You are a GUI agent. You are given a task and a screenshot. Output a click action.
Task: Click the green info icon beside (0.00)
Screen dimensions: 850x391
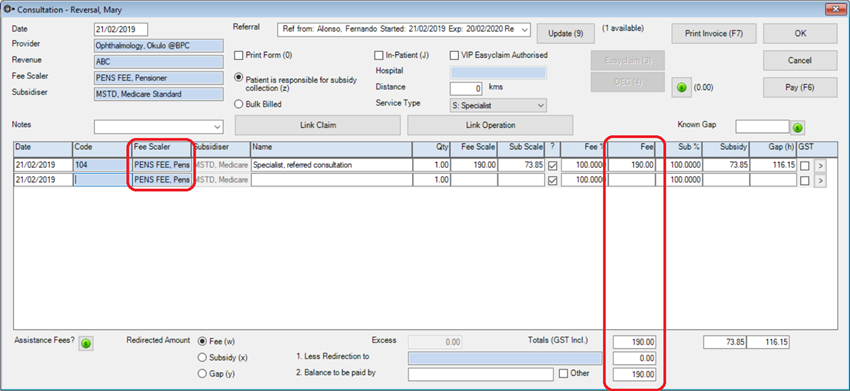681,87
